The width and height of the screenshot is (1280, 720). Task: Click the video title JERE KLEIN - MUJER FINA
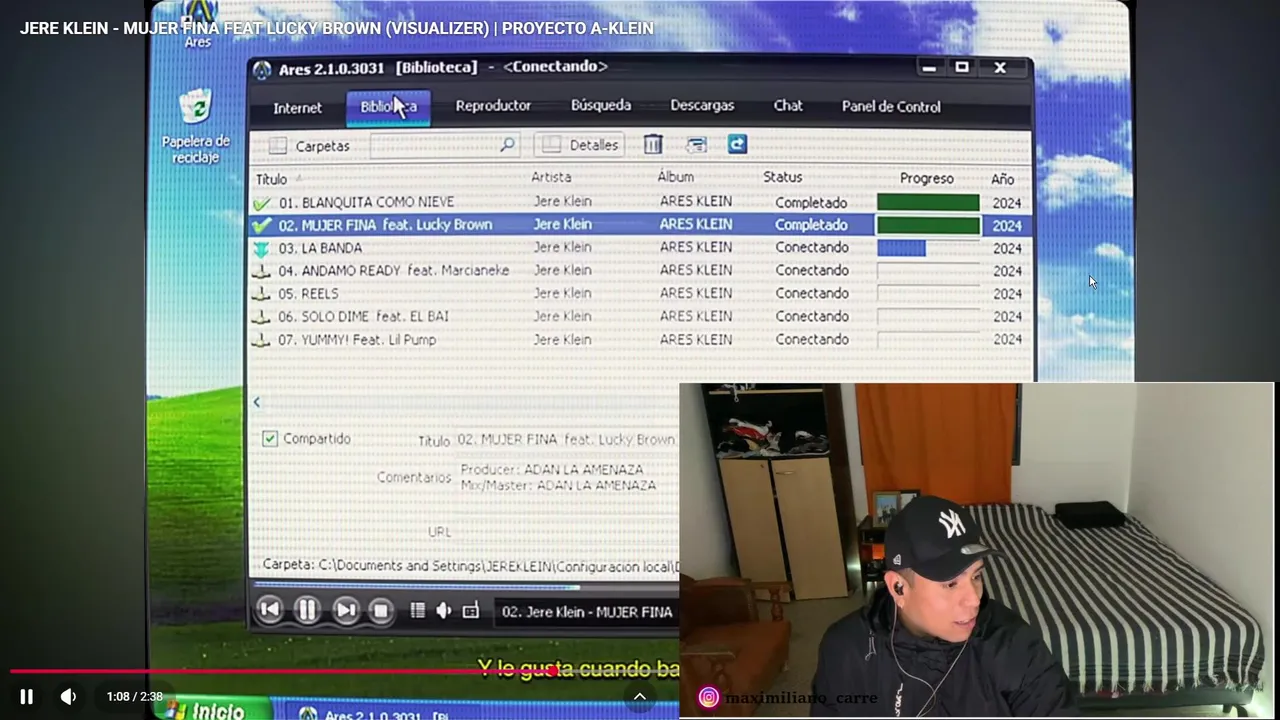click(x=336, y=28)
